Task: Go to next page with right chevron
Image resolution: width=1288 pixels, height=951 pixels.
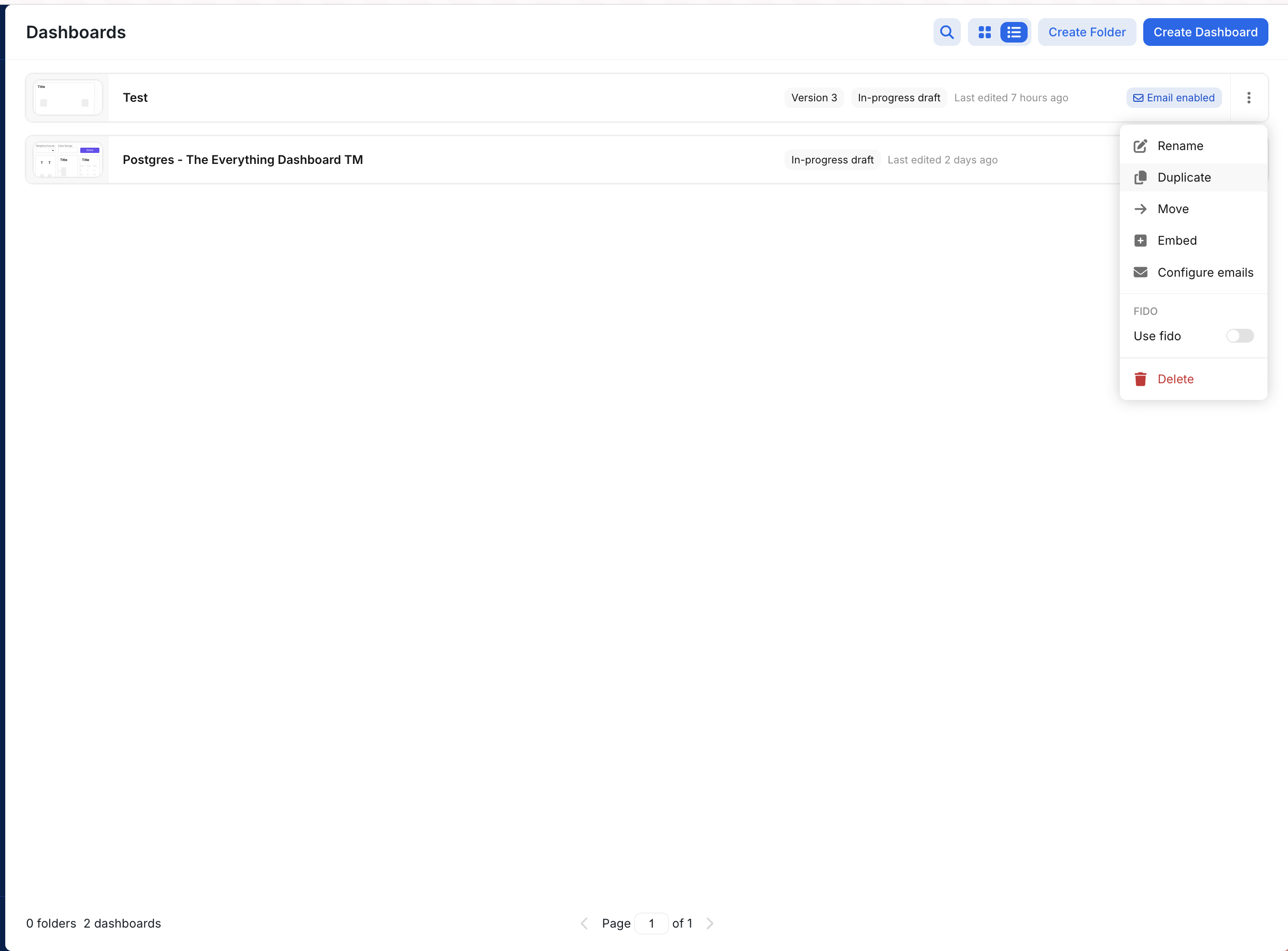Action: point(709,923)
